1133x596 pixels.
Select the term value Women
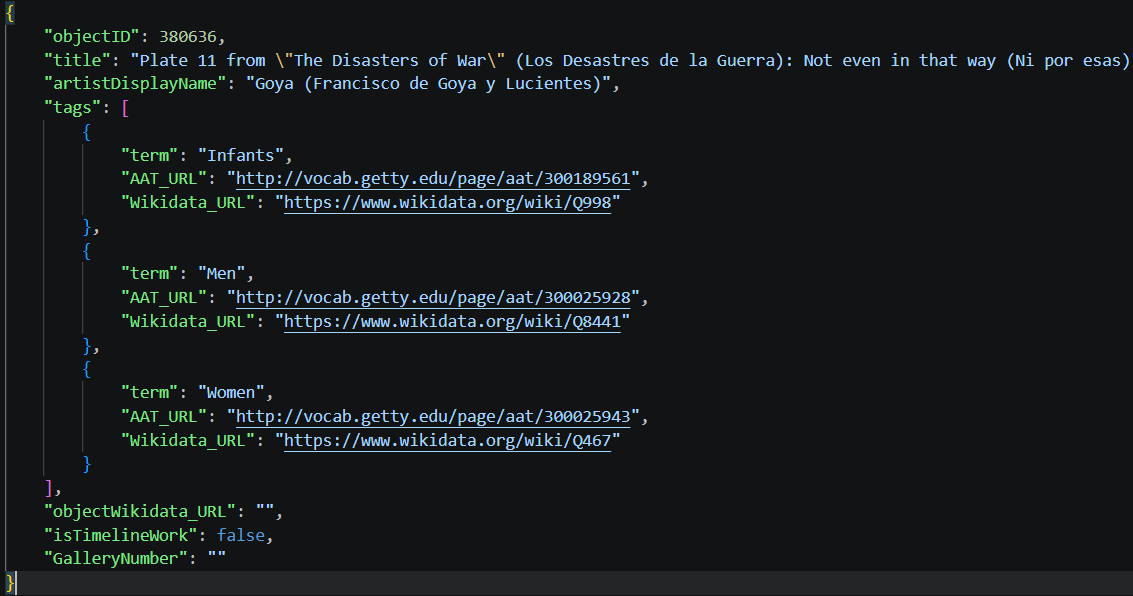[232, 392]
